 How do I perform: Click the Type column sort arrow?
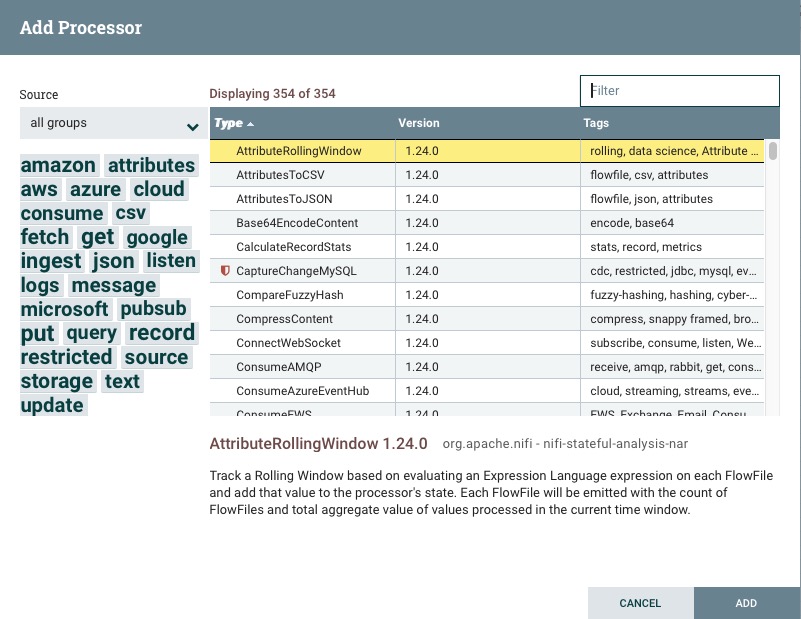click(248, 123)
